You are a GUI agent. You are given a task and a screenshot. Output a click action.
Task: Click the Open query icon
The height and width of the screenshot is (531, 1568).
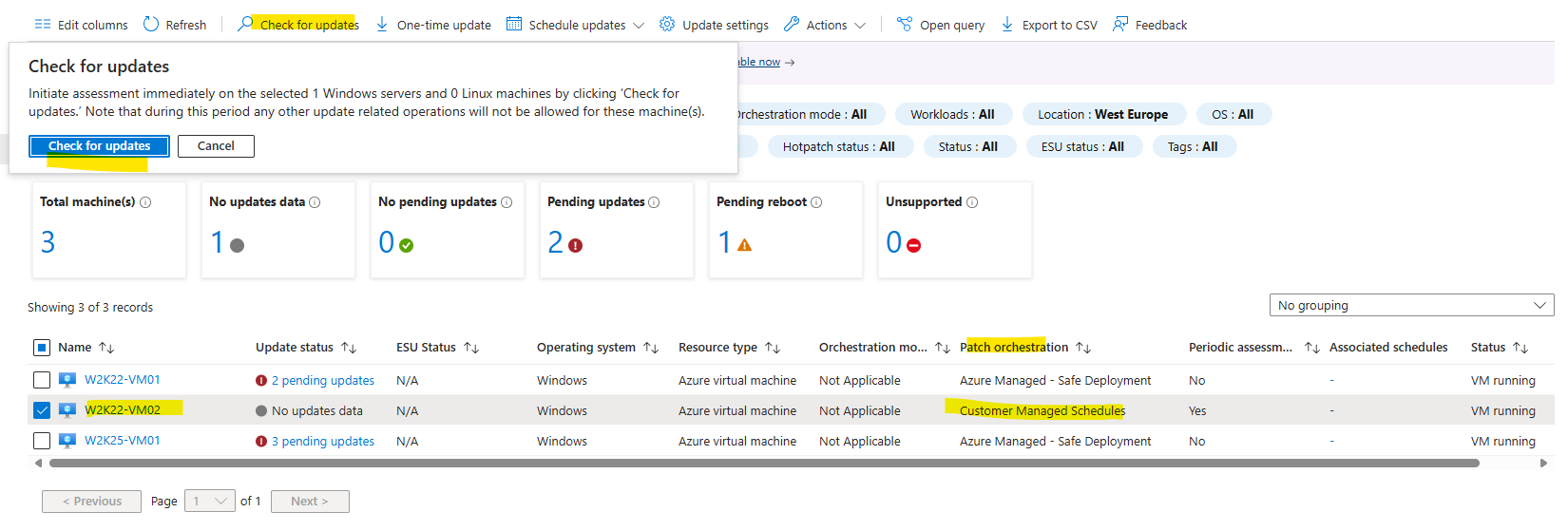(905, 25)
